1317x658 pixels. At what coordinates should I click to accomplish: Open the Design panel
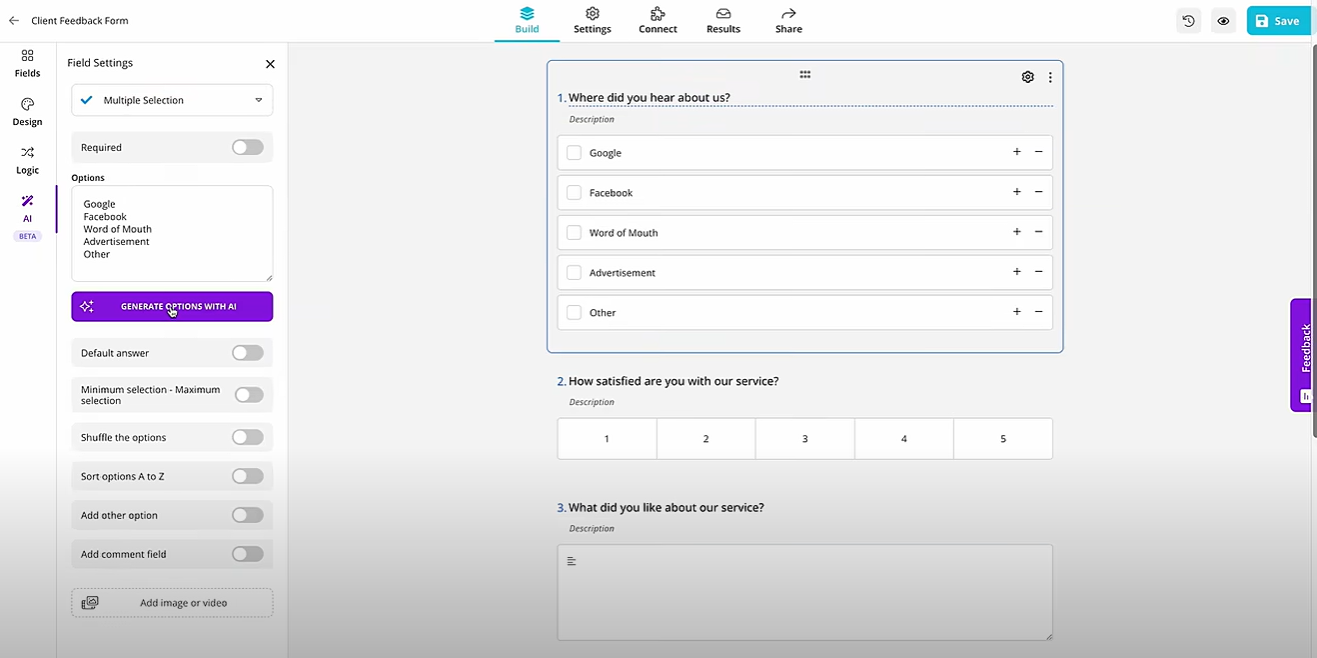[27, 110]
